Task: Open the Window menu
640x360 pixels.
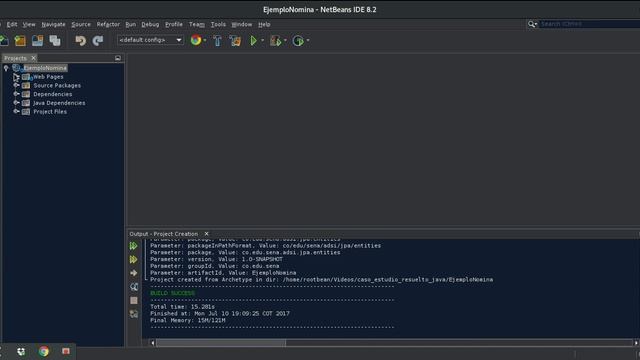Action: (242, 24)
